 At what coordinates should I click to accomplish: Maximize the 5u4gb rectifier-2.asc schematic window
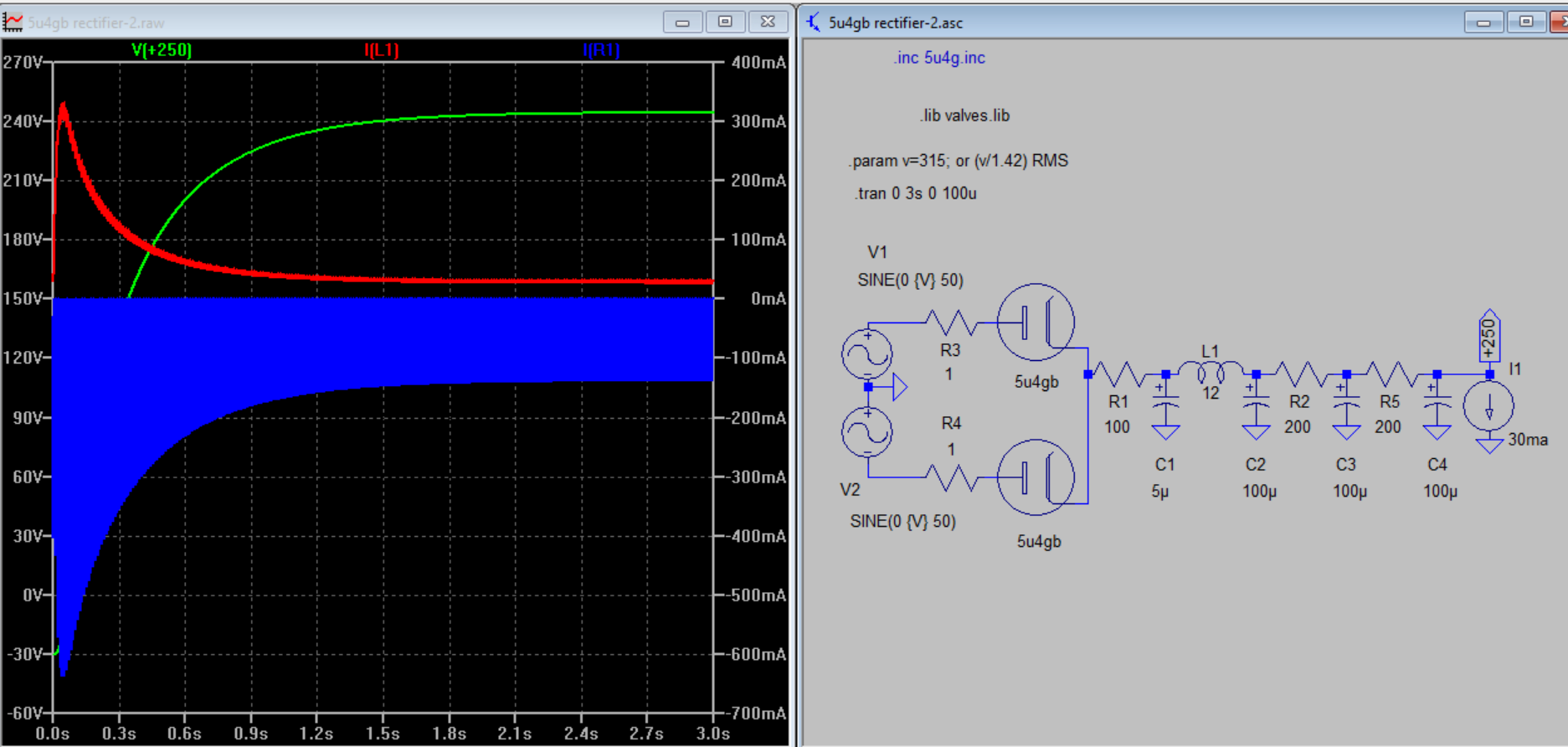coord(1526,22)
